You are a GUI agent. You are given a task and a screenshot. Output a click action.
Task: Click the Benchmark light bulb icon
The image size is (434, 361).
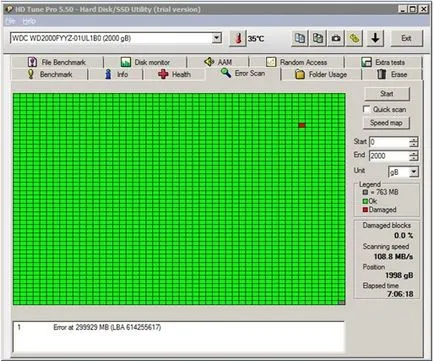pos(31,74)
